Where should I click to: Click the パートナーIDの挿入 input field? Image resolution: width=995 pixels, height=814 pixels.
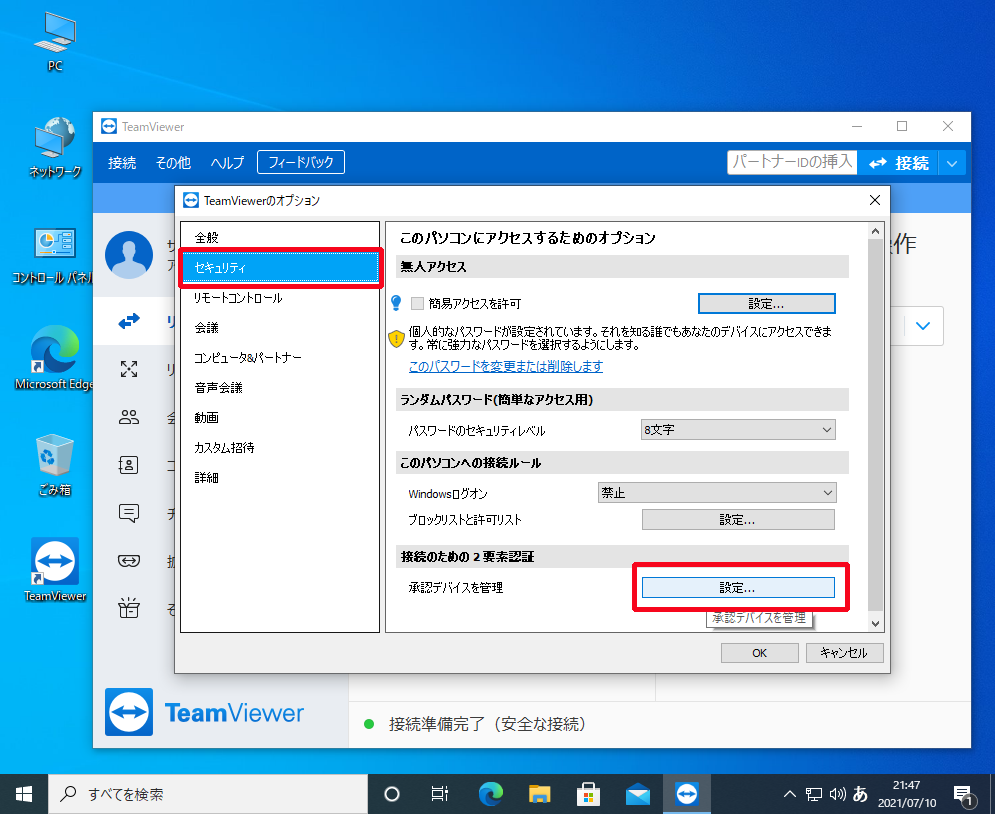[x=790, y=162]
